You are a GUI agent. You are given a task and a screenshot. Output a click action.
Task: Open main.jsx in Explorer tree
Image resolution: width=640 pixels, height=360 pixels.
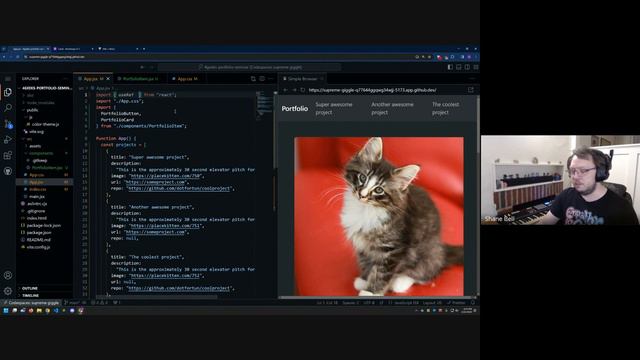(x=37, y=197)
